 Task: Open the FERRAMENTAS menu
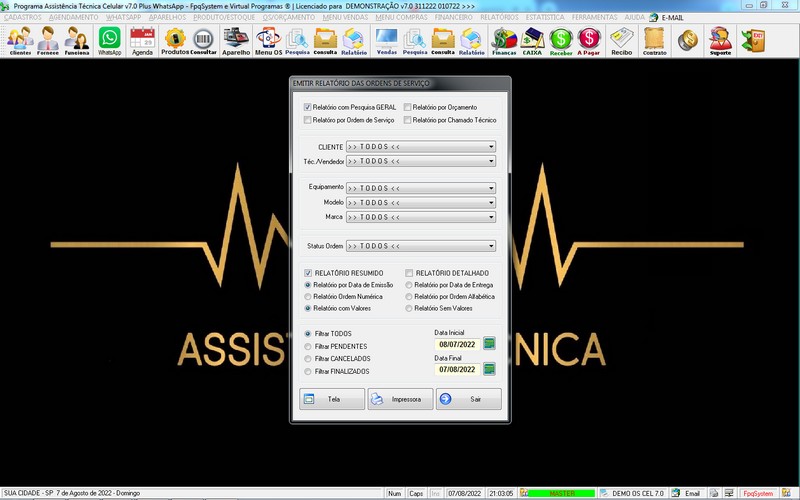(x=594, y=17)
